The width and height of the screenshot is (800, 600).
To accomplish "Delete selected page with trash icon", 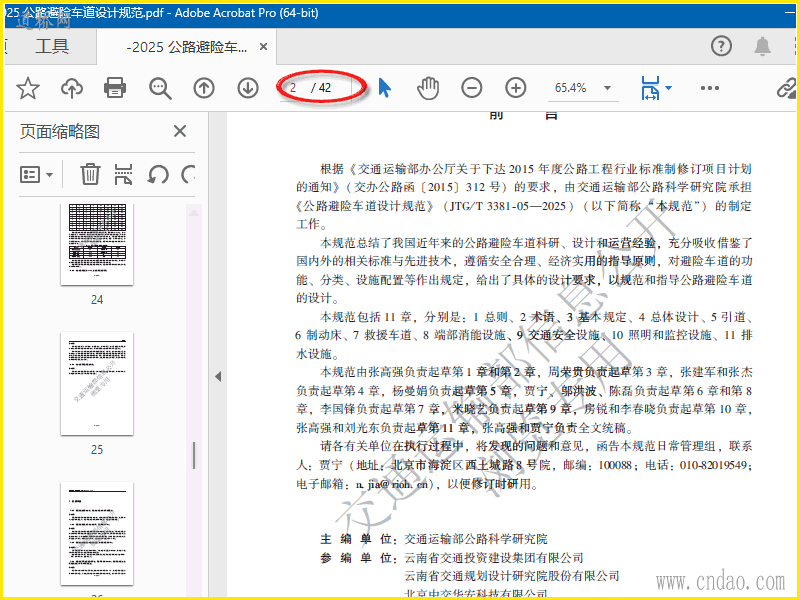I will (x=90, y=175).
